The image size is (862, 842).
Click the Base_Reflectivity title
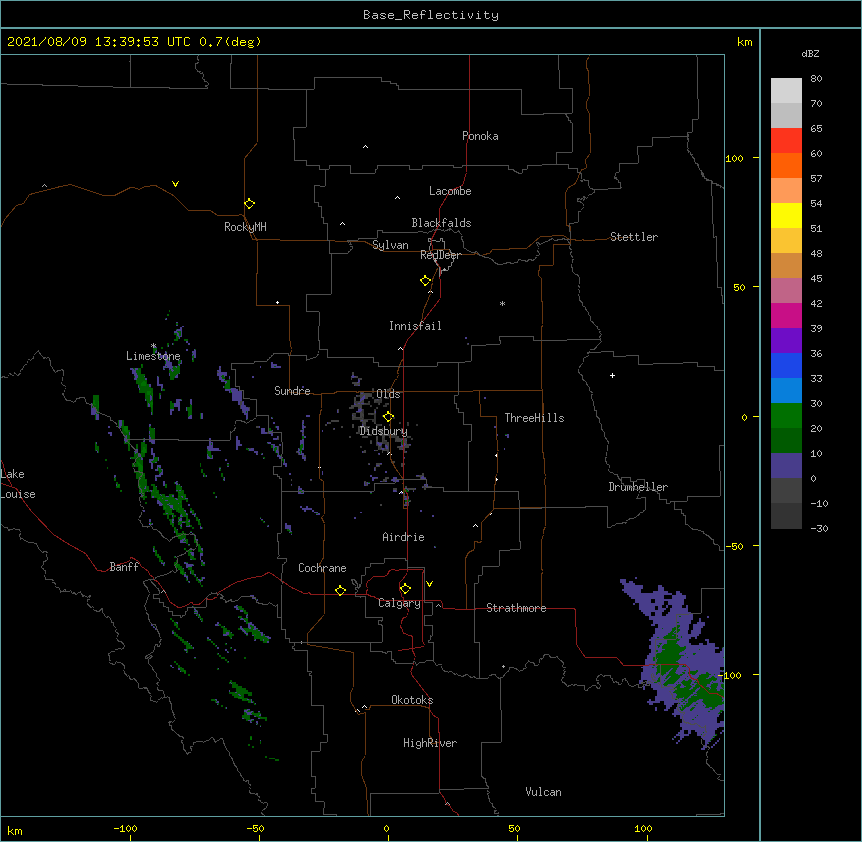(x=431, y=15)
